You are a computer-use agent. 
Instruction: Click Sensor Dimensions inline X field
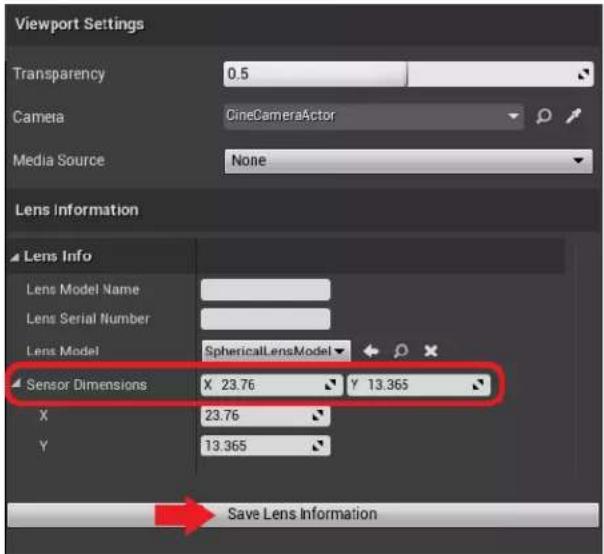tap(272, 385)
